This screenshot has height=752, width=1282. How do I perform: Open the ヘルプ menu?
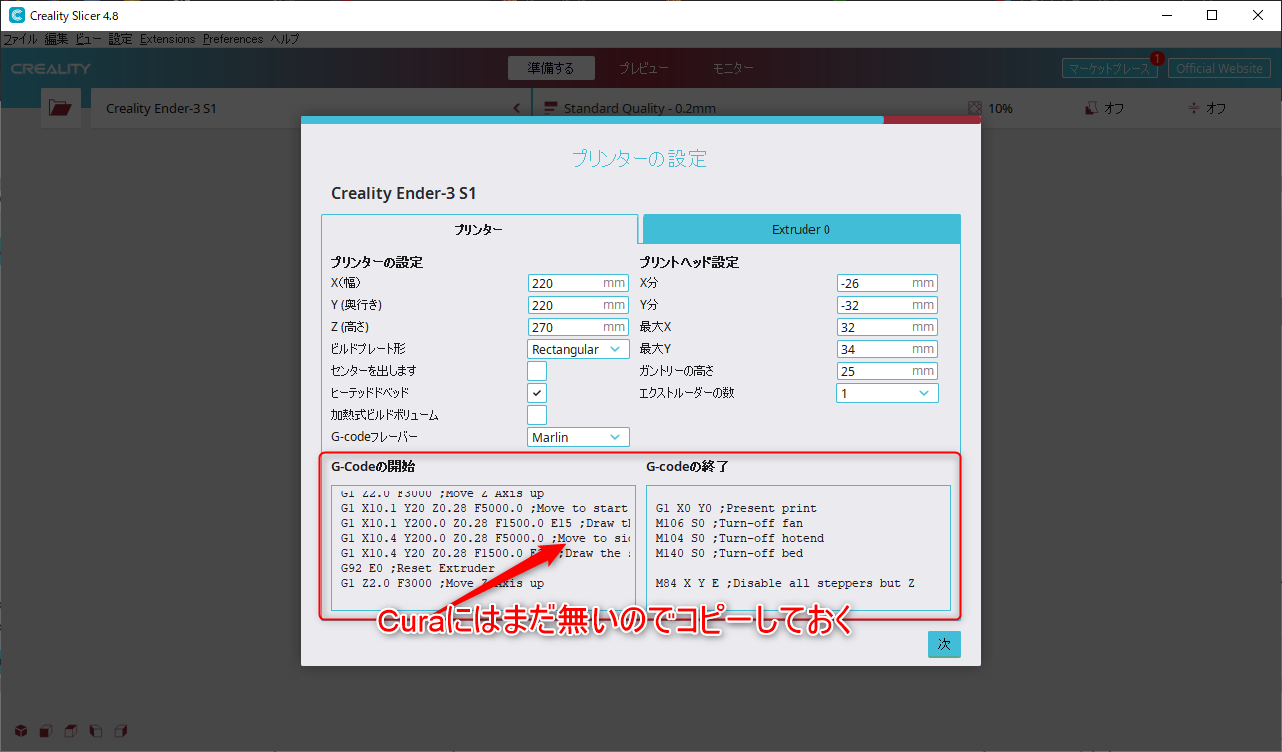click(285, 39)
